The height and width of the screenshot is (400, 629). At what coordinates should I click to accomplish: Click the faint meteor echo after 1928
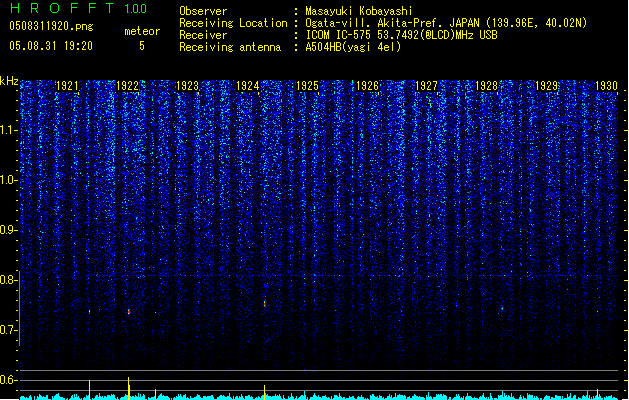tap(502, 309)
